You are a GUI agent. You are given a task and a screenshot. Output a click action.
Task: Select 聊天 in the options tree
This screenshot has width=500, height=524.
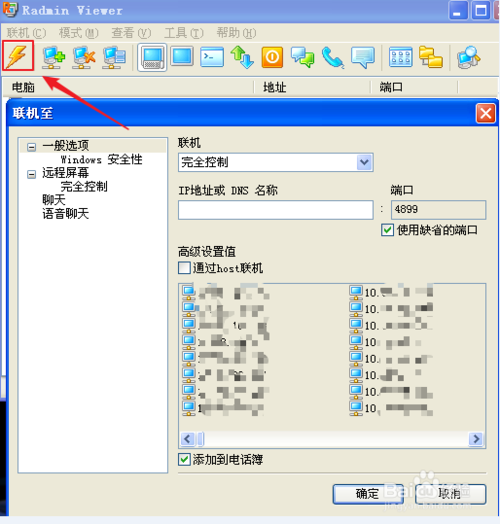point(54,200)
